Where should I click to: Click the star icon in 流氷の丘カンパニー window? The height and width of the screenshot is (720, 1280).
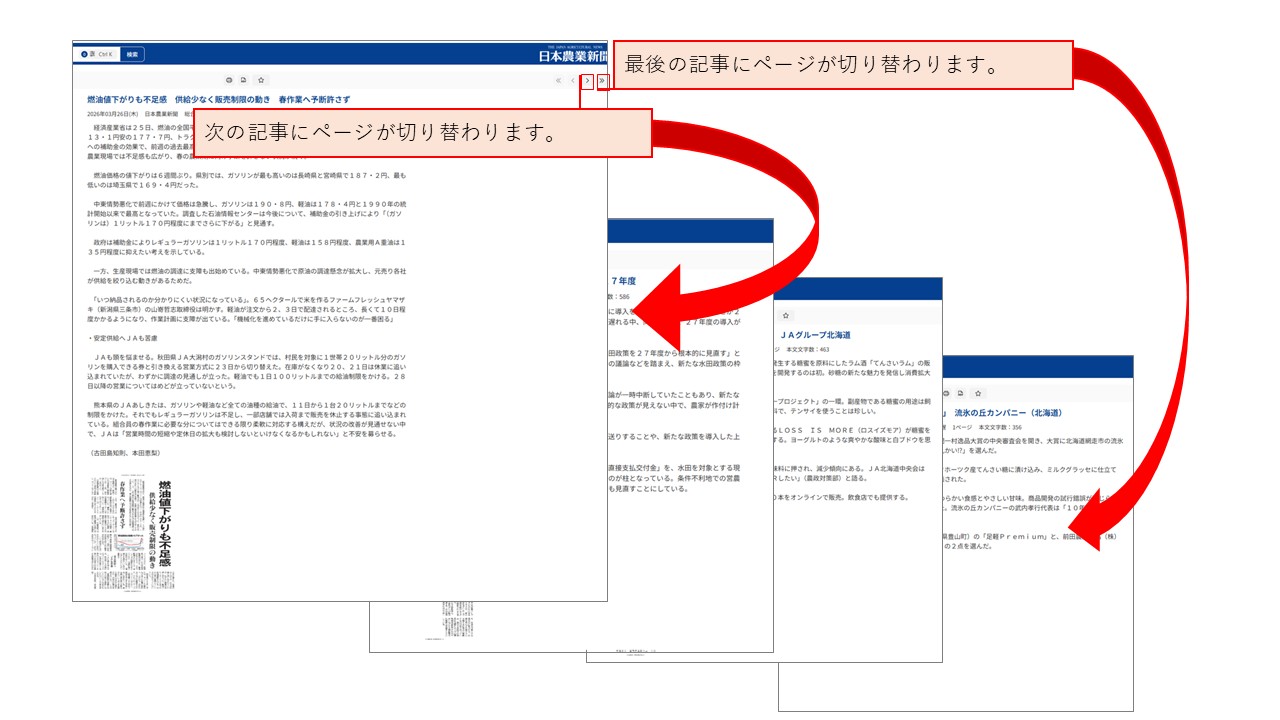point(978,393)
